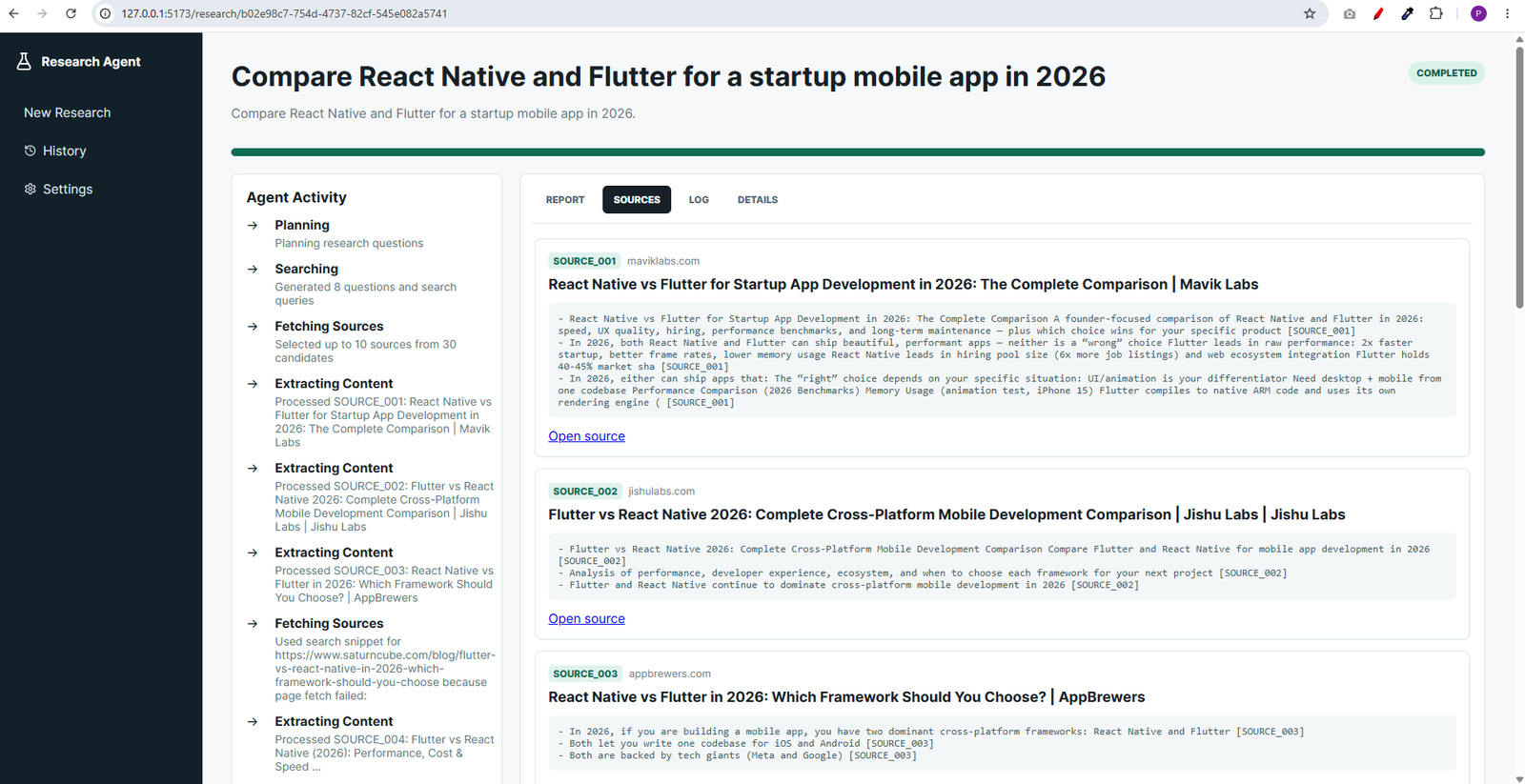Screen dimensions: 1525x784
Task: Click the arrow icon beside Planning
Action: [x=253, y=226]
